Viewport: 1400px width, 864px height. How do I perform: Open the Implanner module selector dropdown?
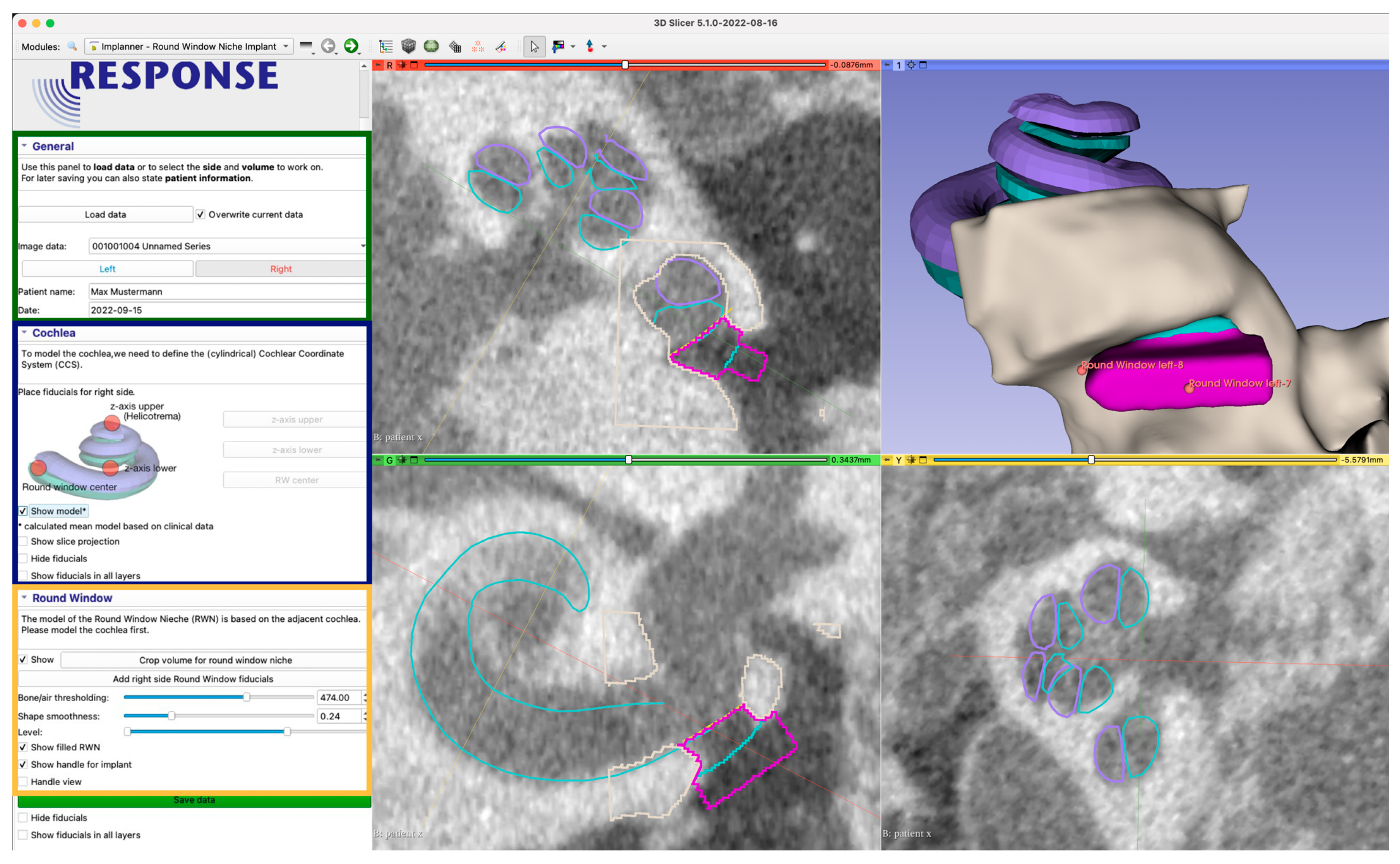pyautogui.click(x=189, y=46)
